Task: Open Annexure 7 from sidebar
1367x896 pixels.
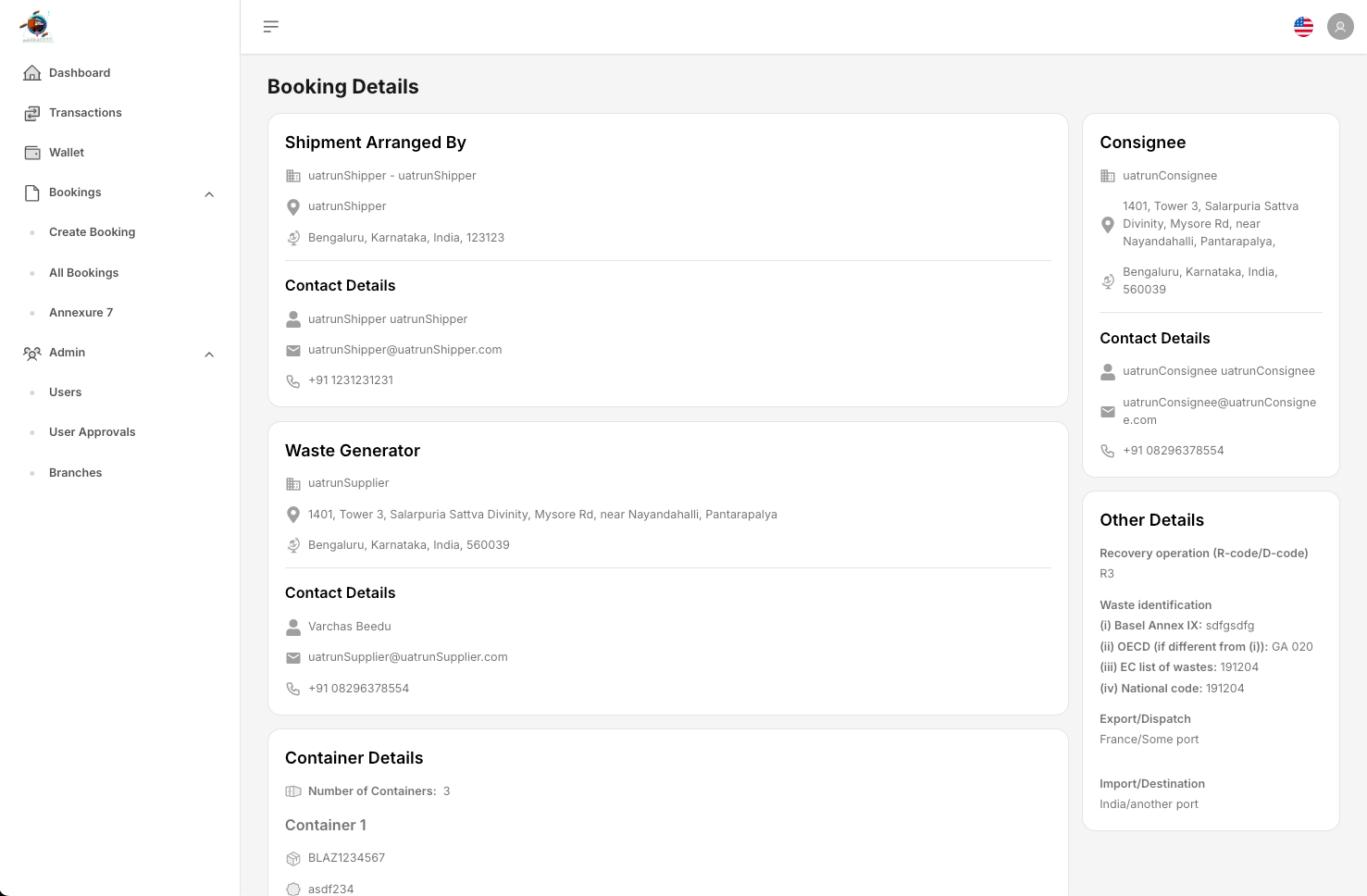Action: coord(81,313)
